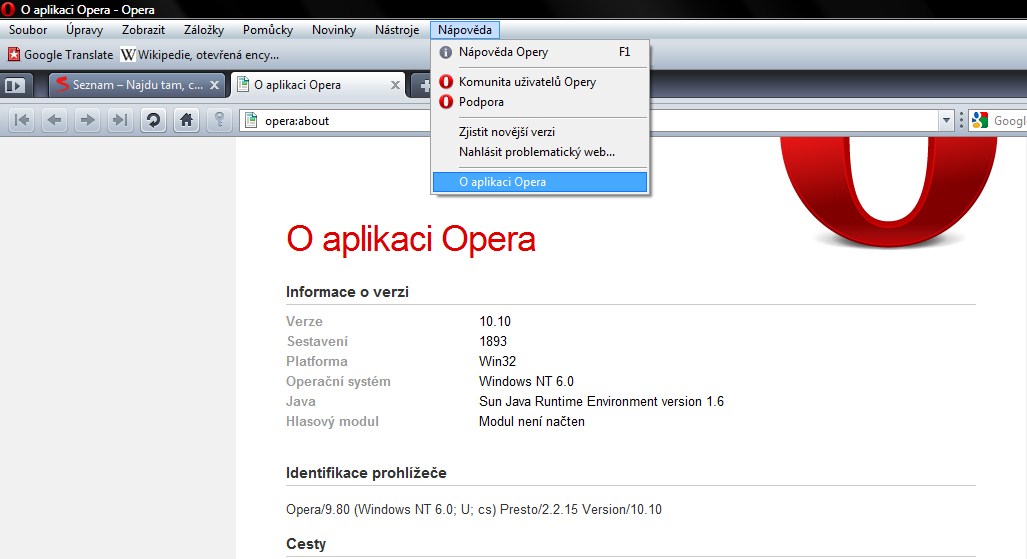This screenshot has height=559, width=1027.
Task: Choose Nahlásit problematický web
Action: (540, 152)
